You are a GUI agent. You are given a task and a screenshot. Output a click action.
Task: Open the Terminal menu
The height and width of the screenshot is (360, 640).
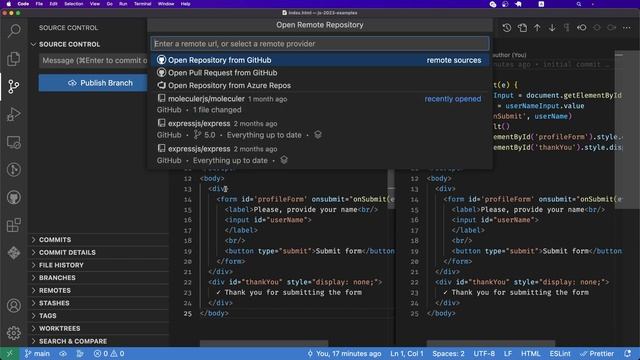tap(142, 4)
